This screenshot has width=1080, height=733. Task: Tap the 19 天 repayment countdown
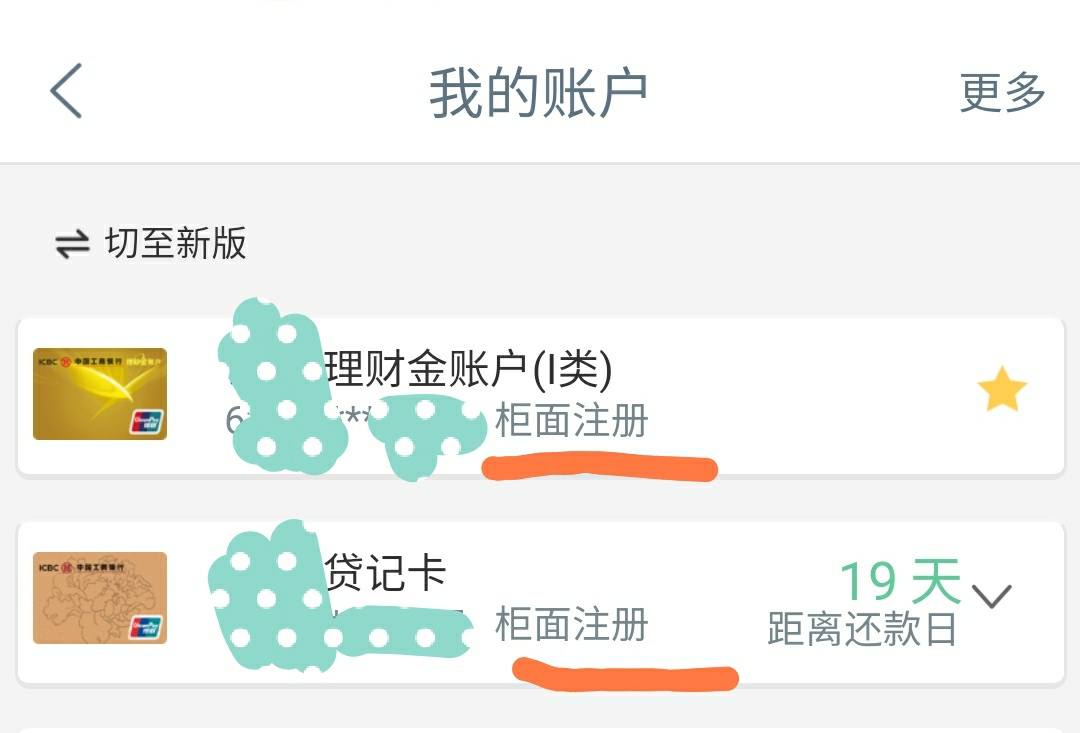[x=900, y=581]
